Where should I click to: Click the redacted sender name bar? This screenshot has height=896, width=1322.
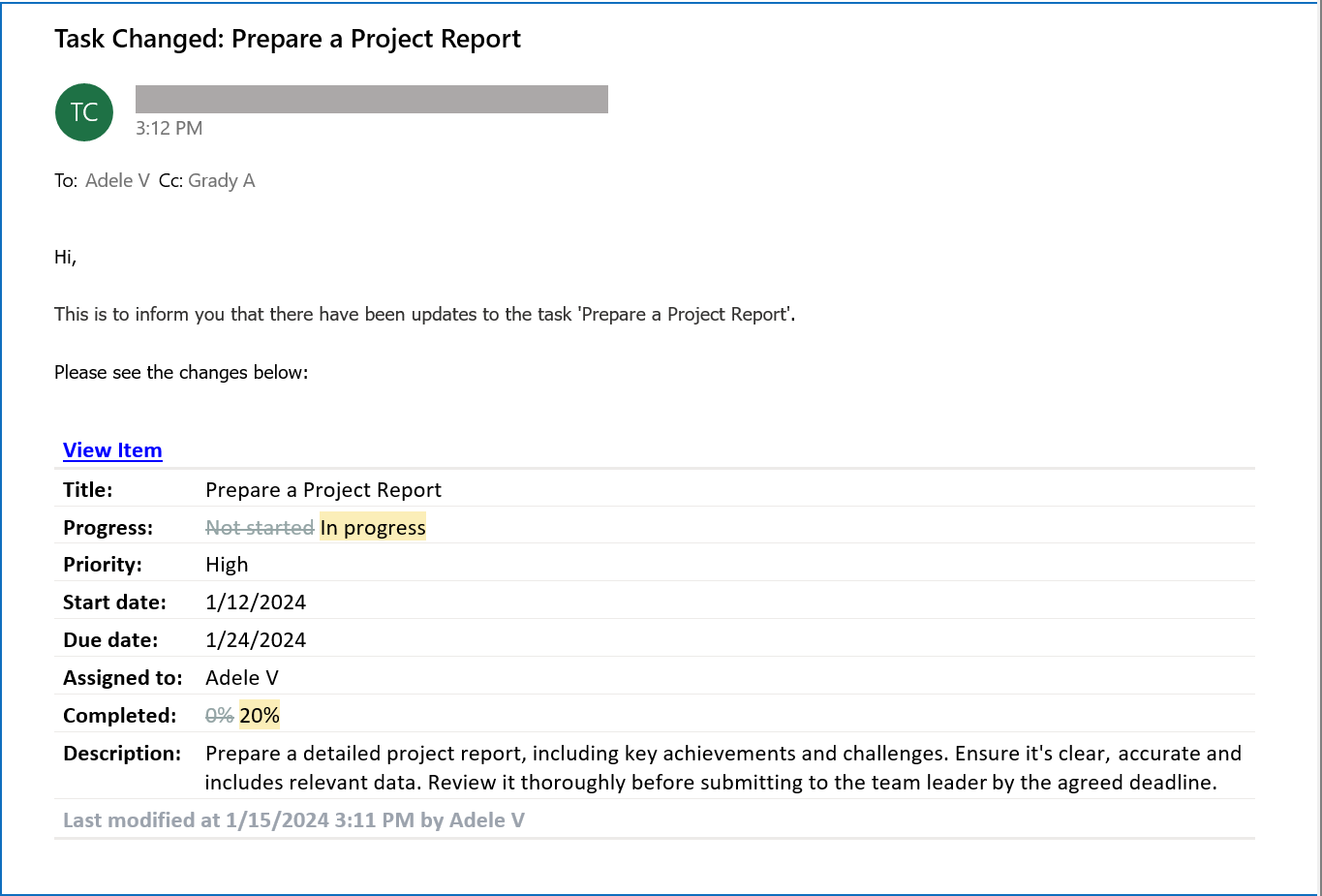(372, 99)
